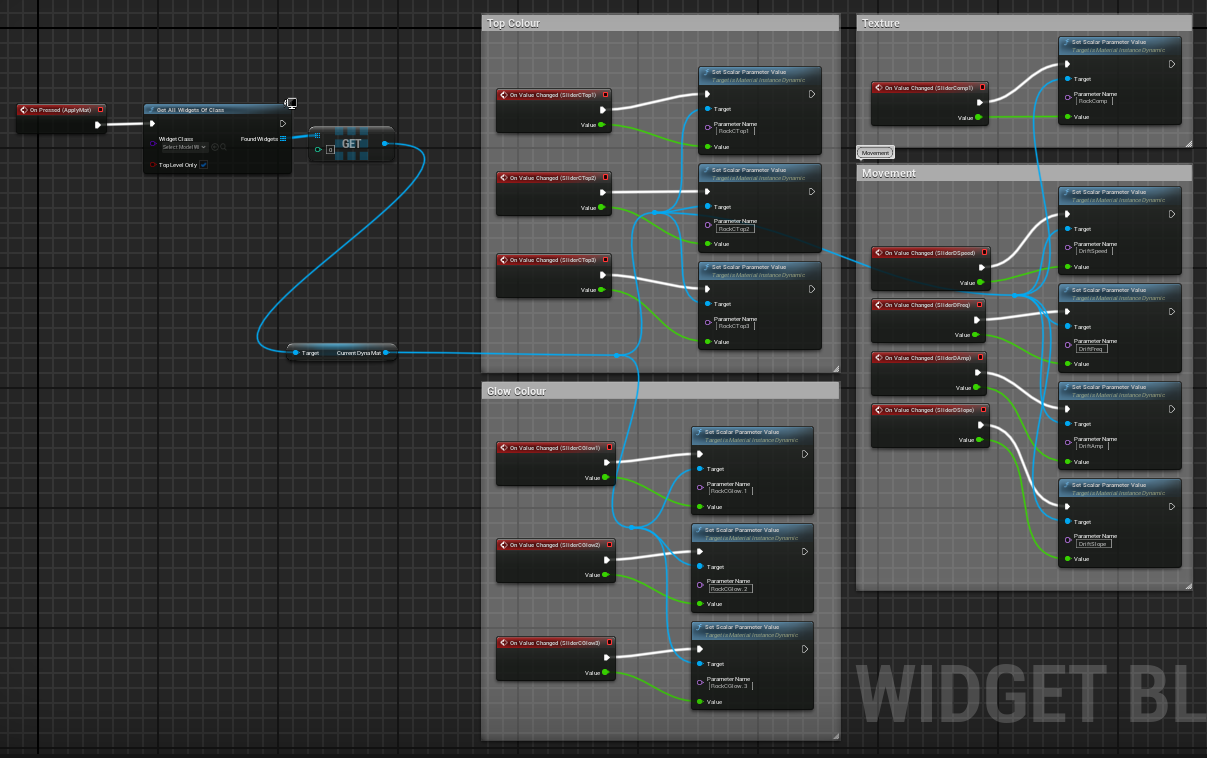Click the Movement comment bubble tag

875,153
